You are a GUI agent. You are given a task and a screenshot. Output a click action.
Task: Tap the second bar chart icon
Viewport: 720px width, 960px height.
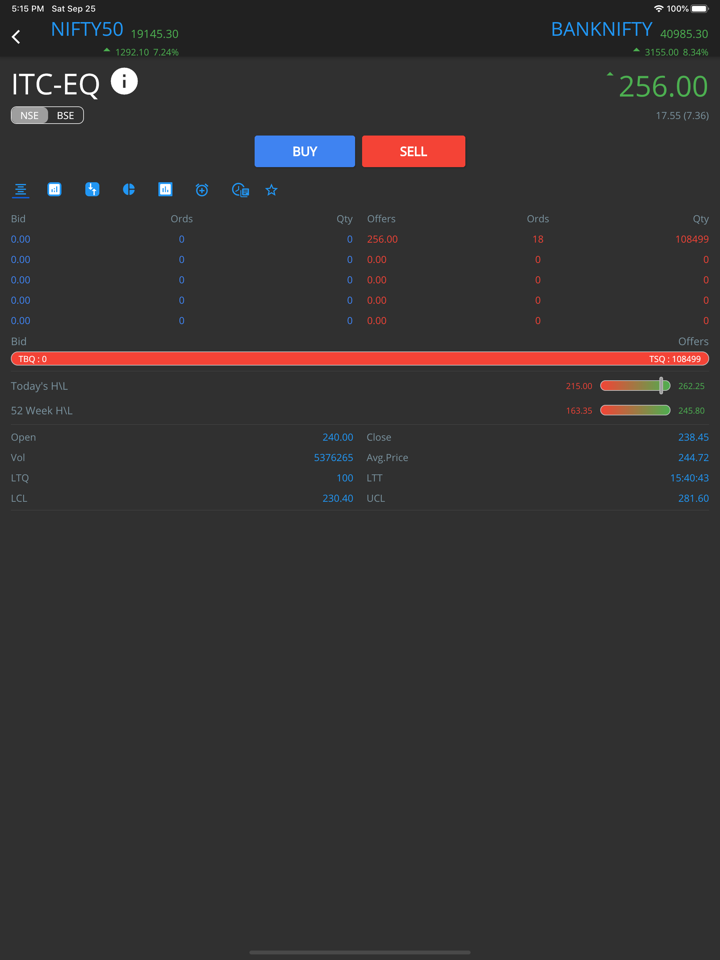[165, 189]
